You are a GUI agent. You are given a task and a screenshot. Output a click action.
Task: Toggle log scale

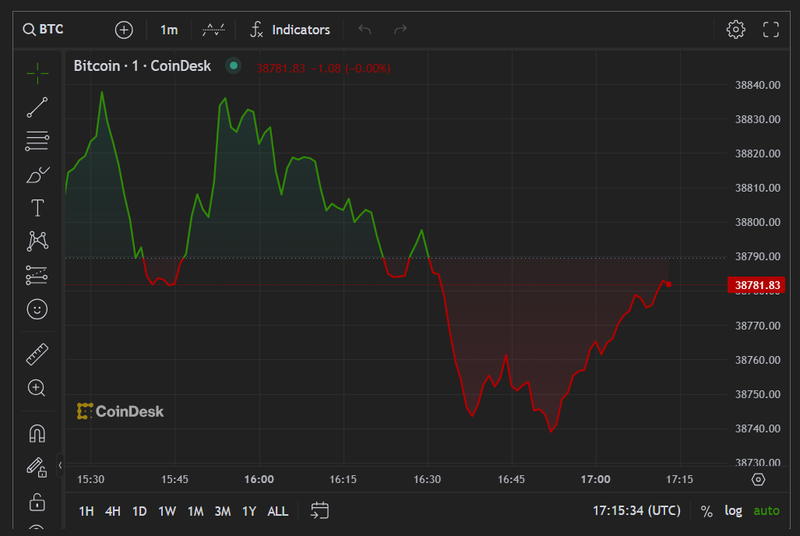click(733, 511)
